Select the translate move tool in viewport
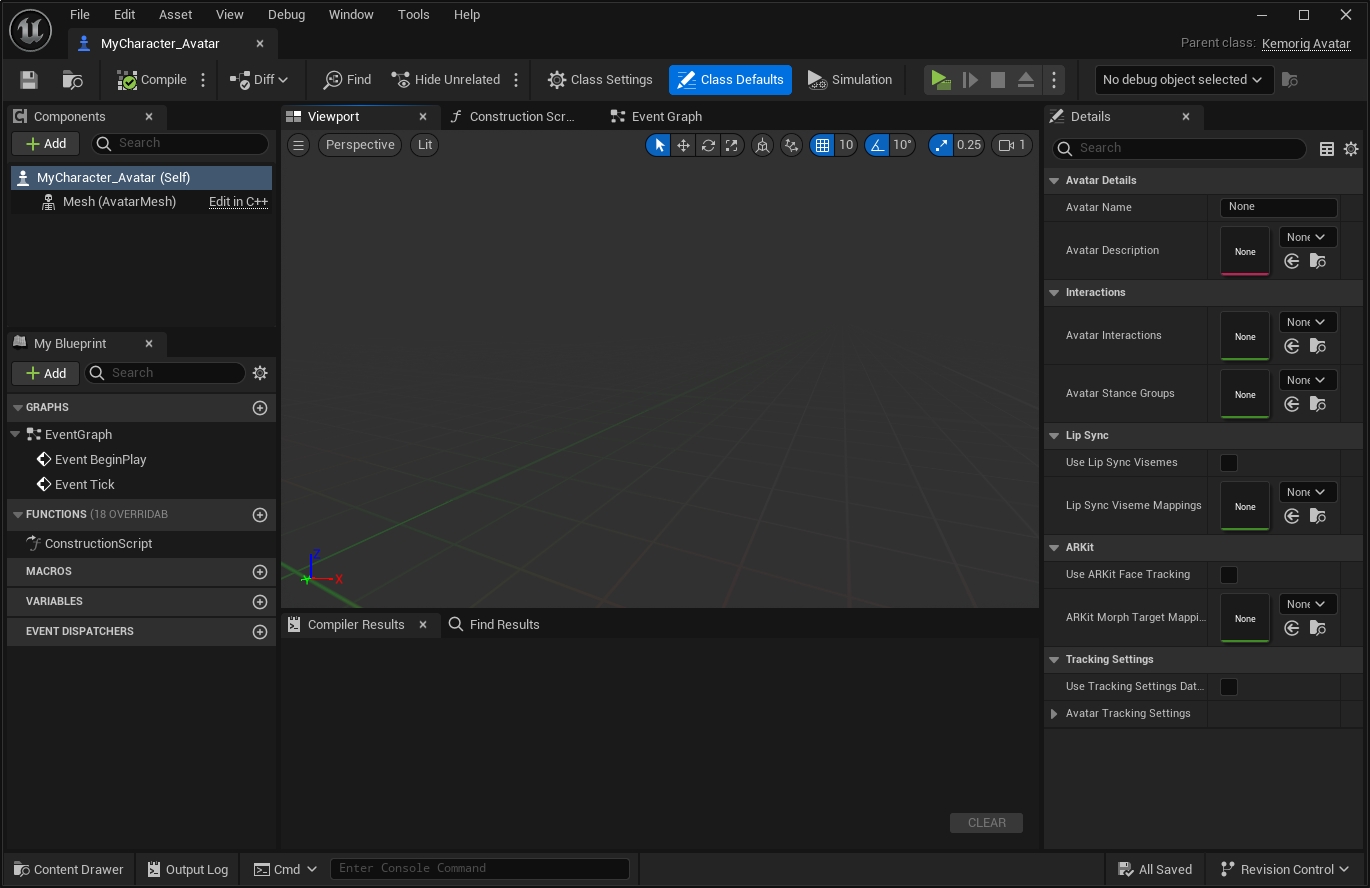Viewport: 1370px width, 888px height. 683,145
